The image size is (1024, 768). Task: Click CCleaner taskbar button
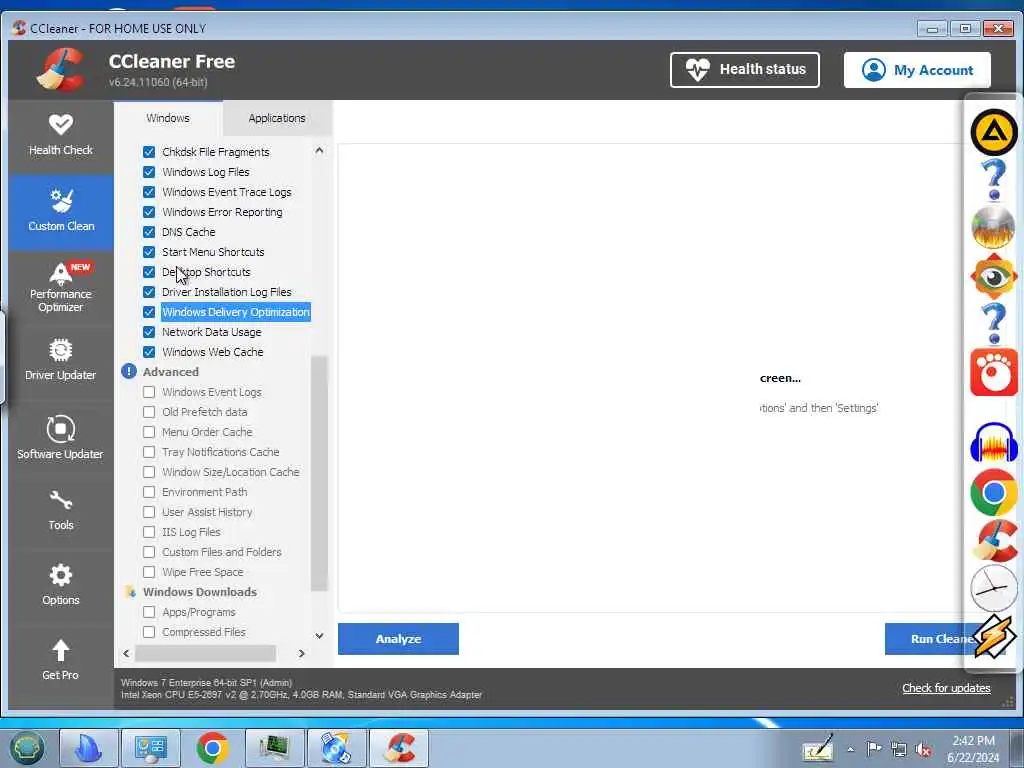click(x=399, y=748)
